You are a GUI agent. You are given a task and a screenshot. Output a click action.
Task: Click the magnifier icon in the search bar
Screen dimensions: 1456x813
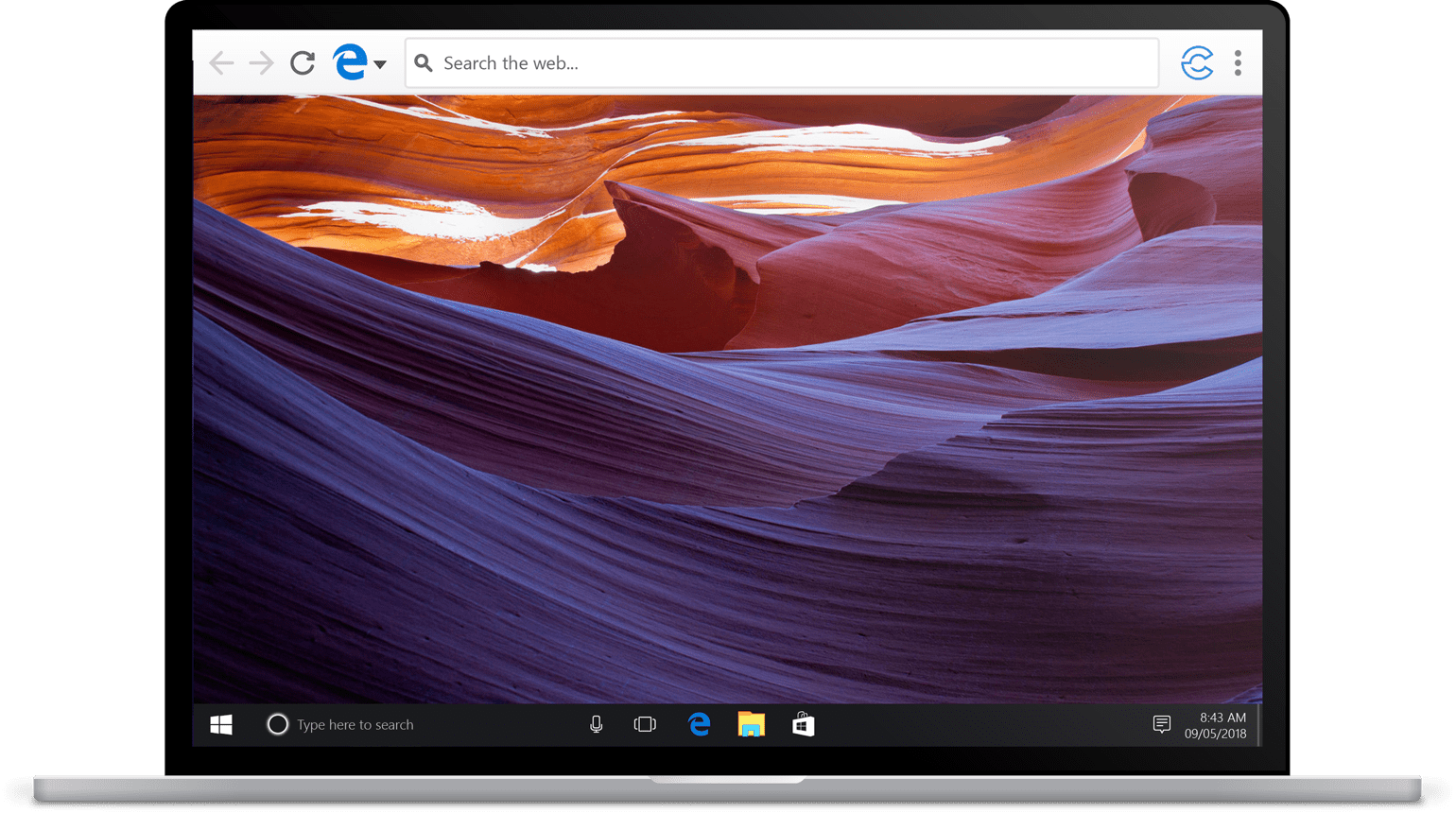coord(424,63)
